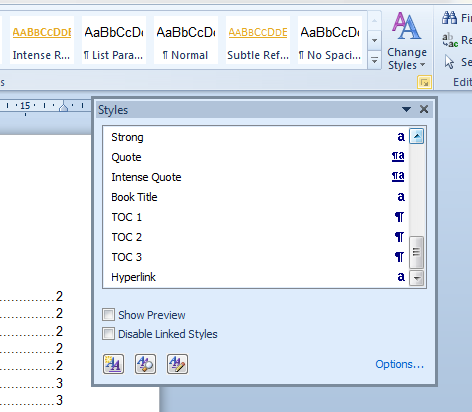Screen dimensions: 472x412
Task: Move down a row in the styles gallery
Action: pyautogui.click(x=375, y=41)
